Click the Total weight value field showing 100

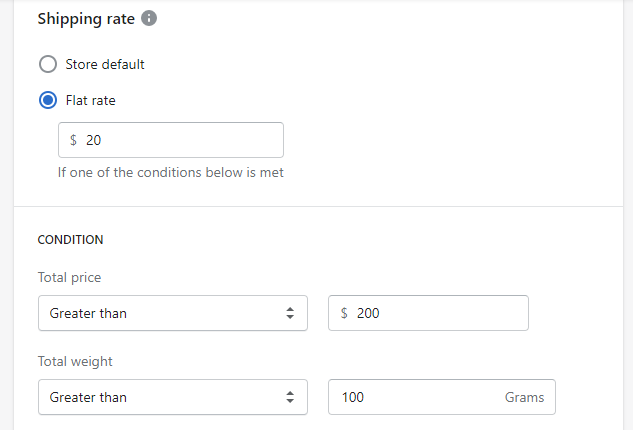pos(420,397)
